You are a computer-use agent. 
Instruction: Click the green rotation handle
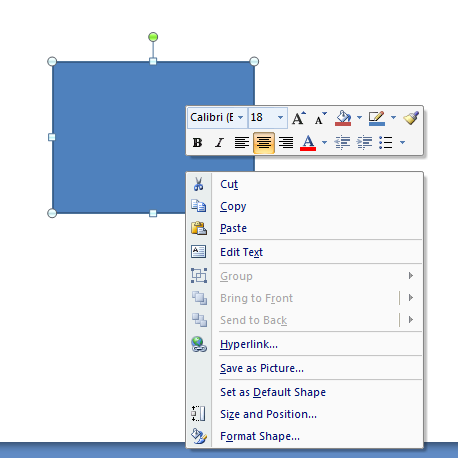click(153, 37)
